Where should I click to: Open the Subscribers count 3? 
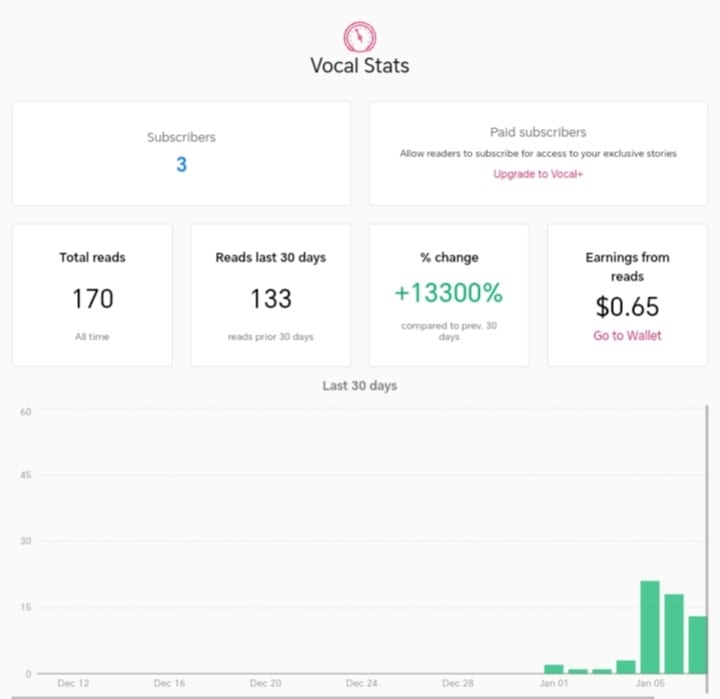(181, 164)
